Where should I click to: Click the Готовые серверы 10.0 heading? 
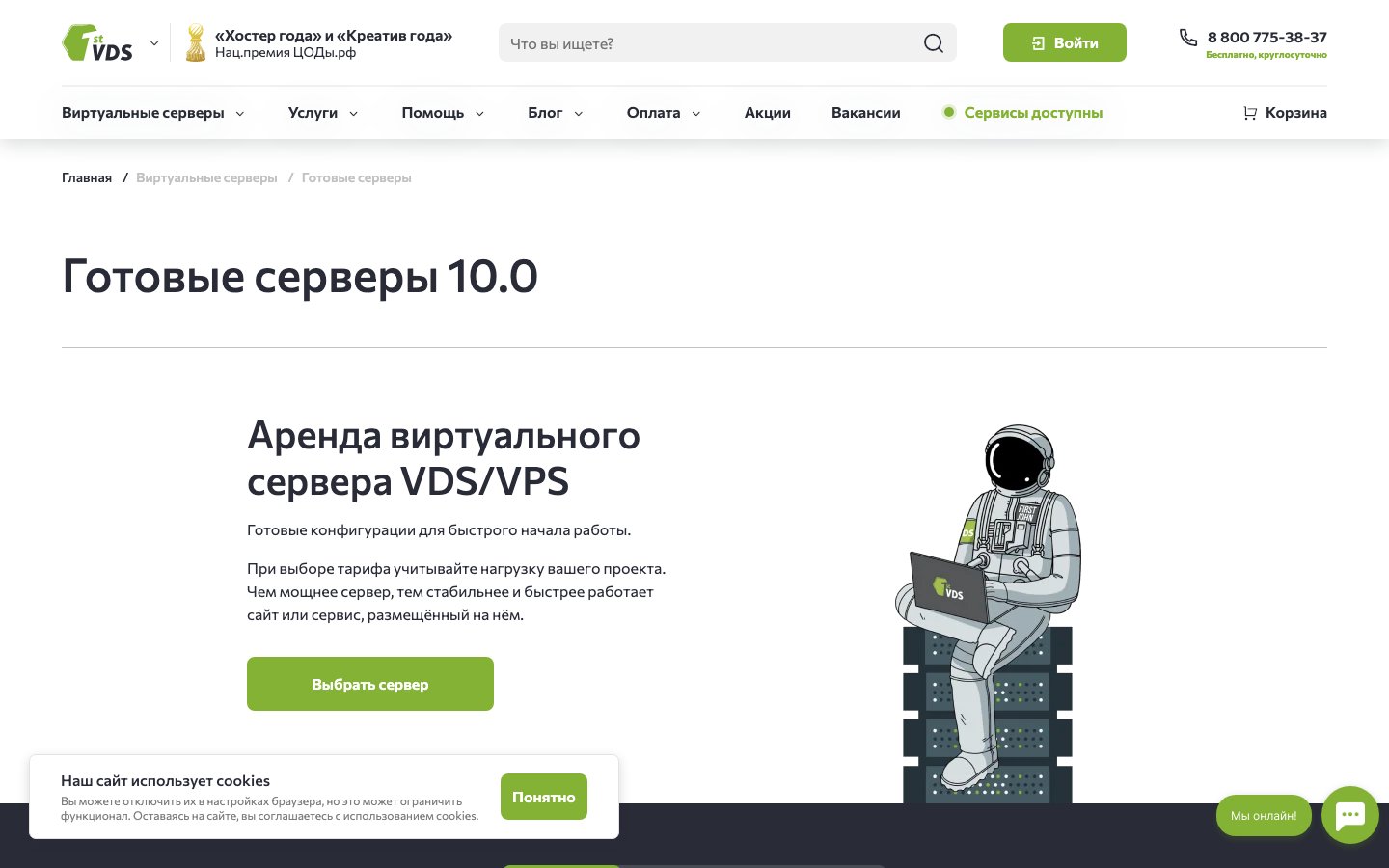[300, 277]
